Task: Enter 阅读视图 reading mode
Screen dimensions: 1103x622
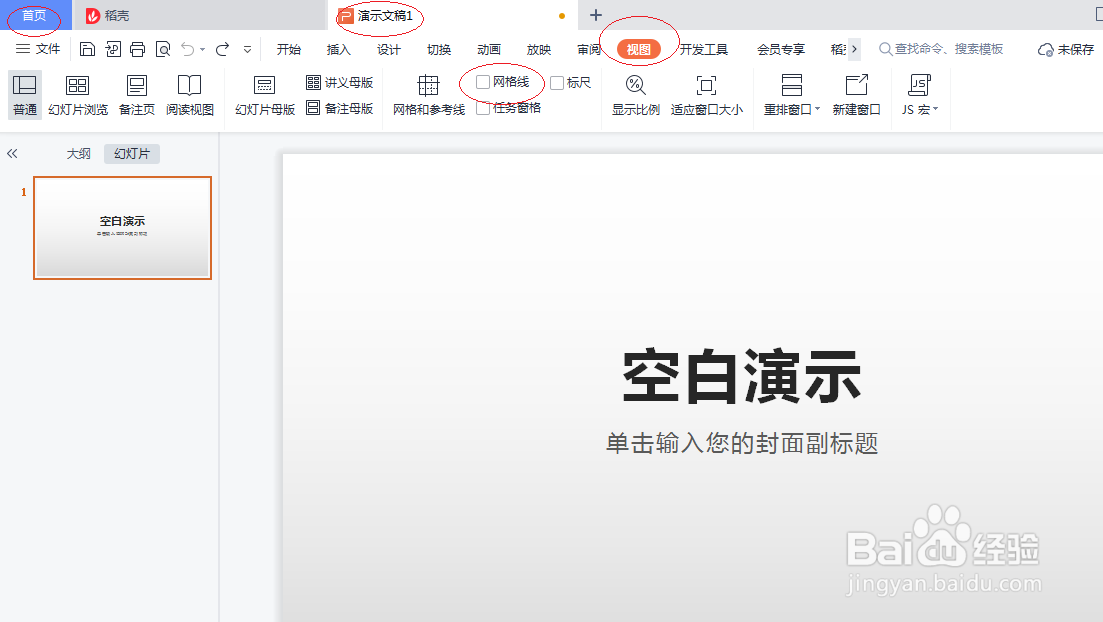Action: [189, 95]
